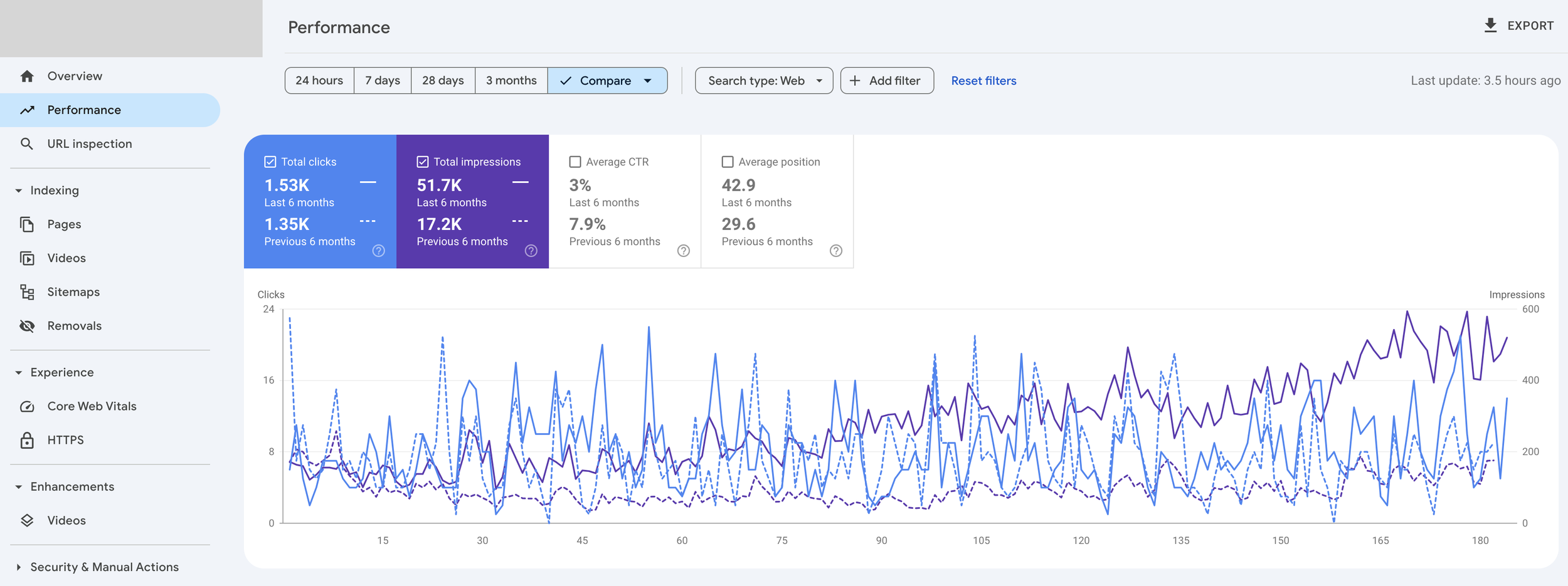Uncheck the Total clicks checkbox
The image size is (1568, 586).
(x=270, y=162)
